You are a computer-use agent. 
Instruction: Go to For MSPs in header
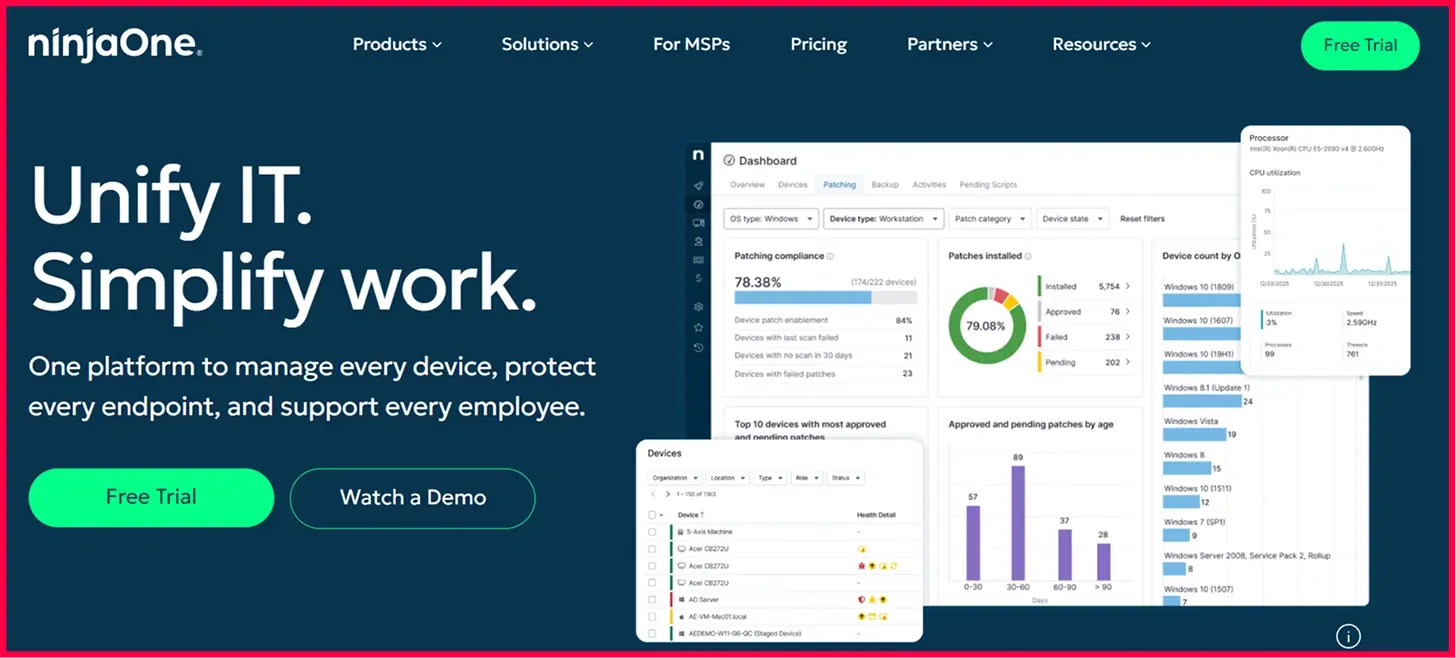(x=691, y=44)
